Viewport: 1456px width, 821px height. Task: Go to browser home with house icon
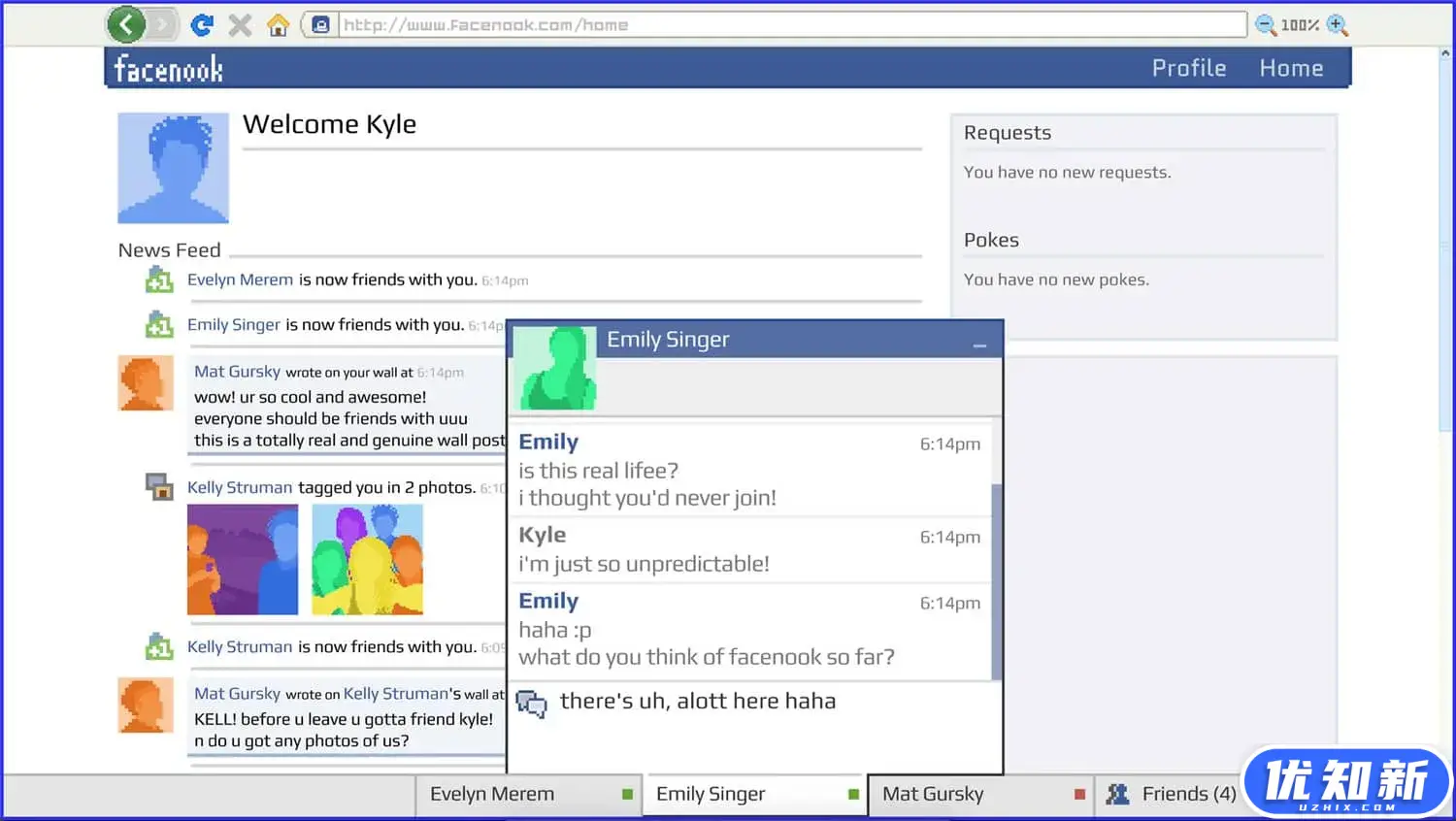[278, 25]
